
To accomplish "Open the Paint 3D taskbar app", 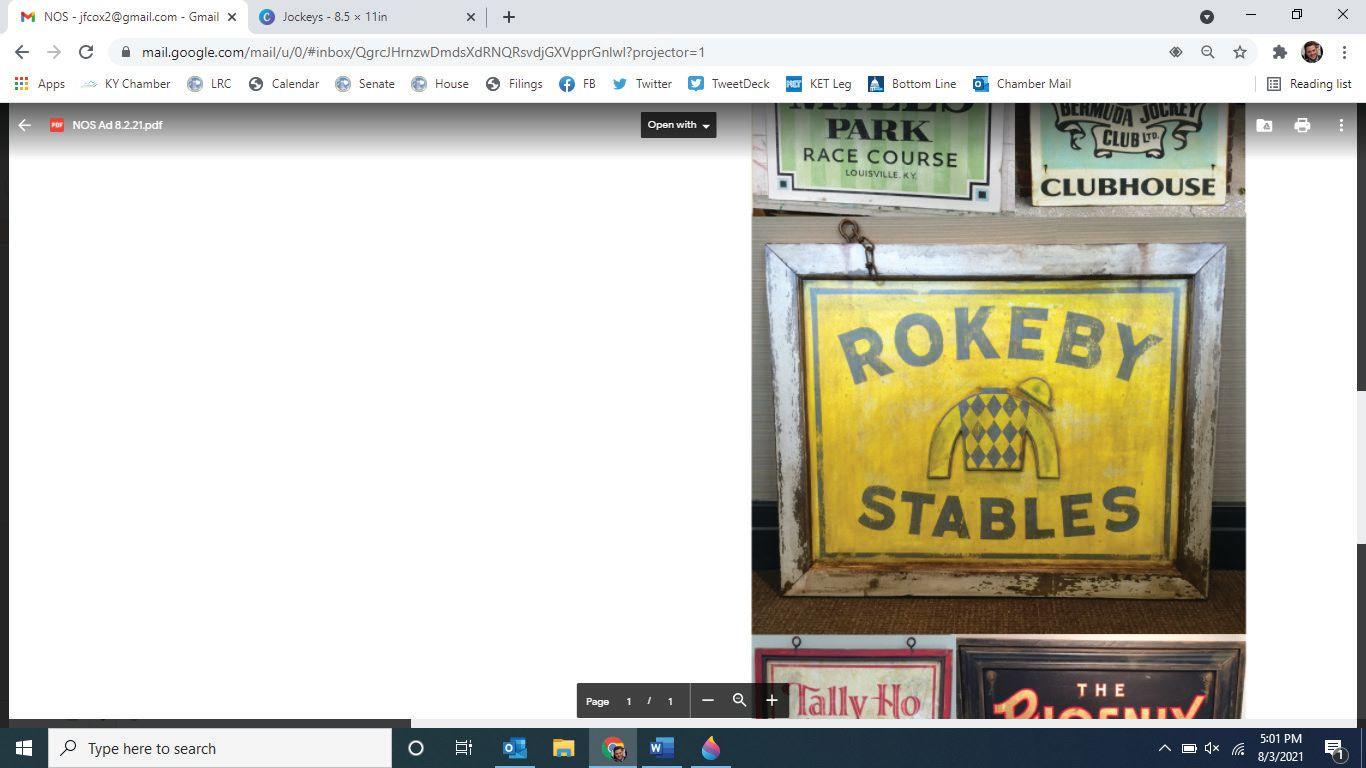I will pos(711,748).
